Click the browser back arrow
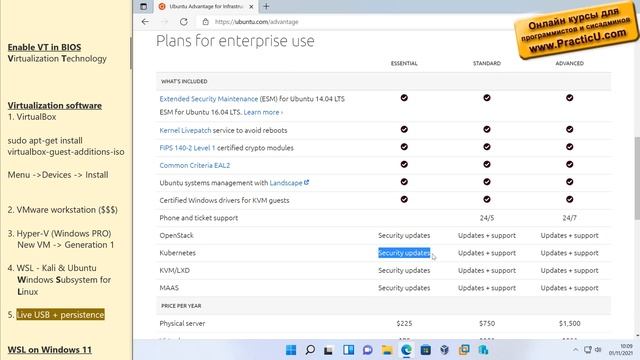The width and height of the screenshot is (640, 360). [145, 22]
